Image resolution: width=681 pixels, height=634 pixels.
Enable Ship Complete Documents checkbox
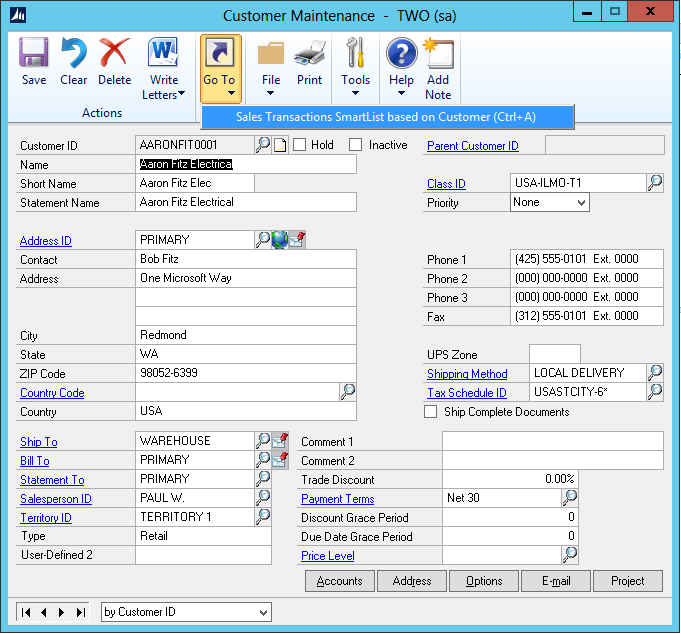(x=430, y=411)
